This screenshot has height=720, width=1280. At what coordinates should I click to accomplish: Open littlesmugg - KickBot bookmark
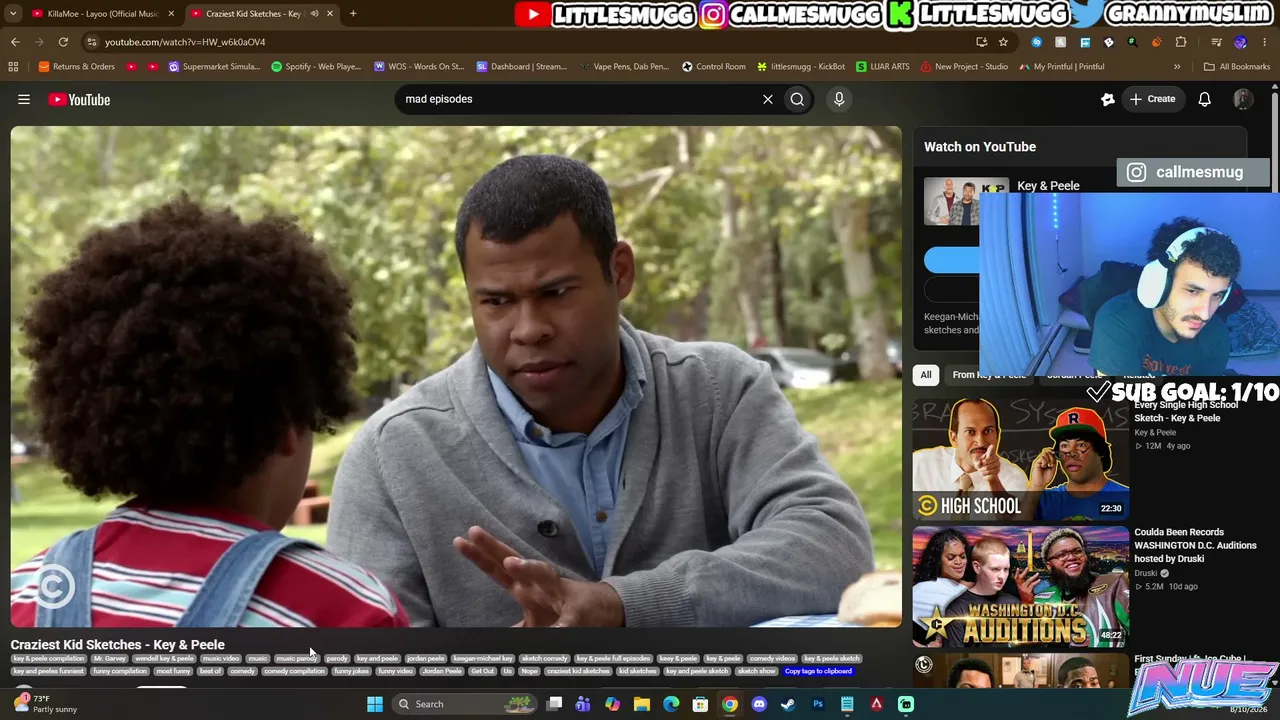coord(801,67)
